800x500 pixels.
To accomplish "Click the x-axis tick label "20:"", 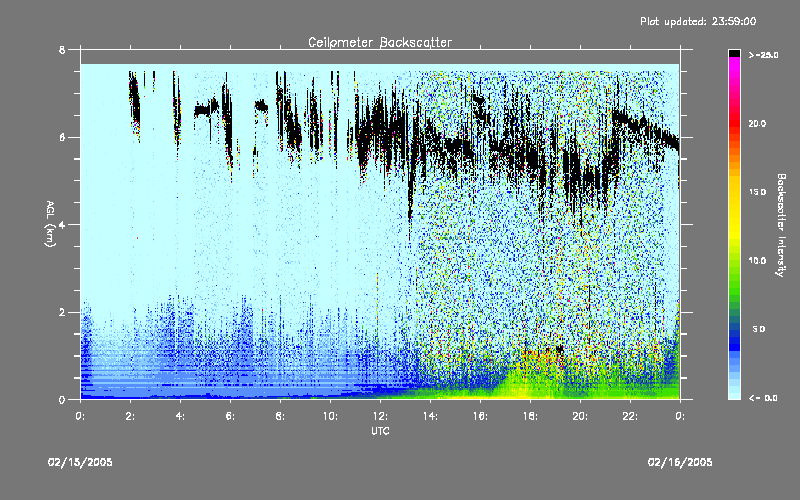I will [x=580, y=416].
